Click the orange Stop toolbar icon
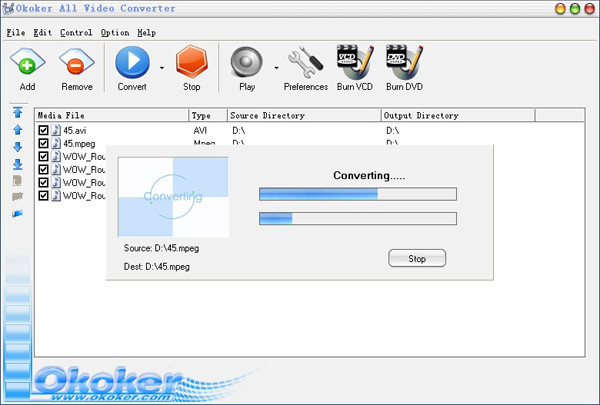Viewport: 600px width, 405px height. [x=192, y=62]
